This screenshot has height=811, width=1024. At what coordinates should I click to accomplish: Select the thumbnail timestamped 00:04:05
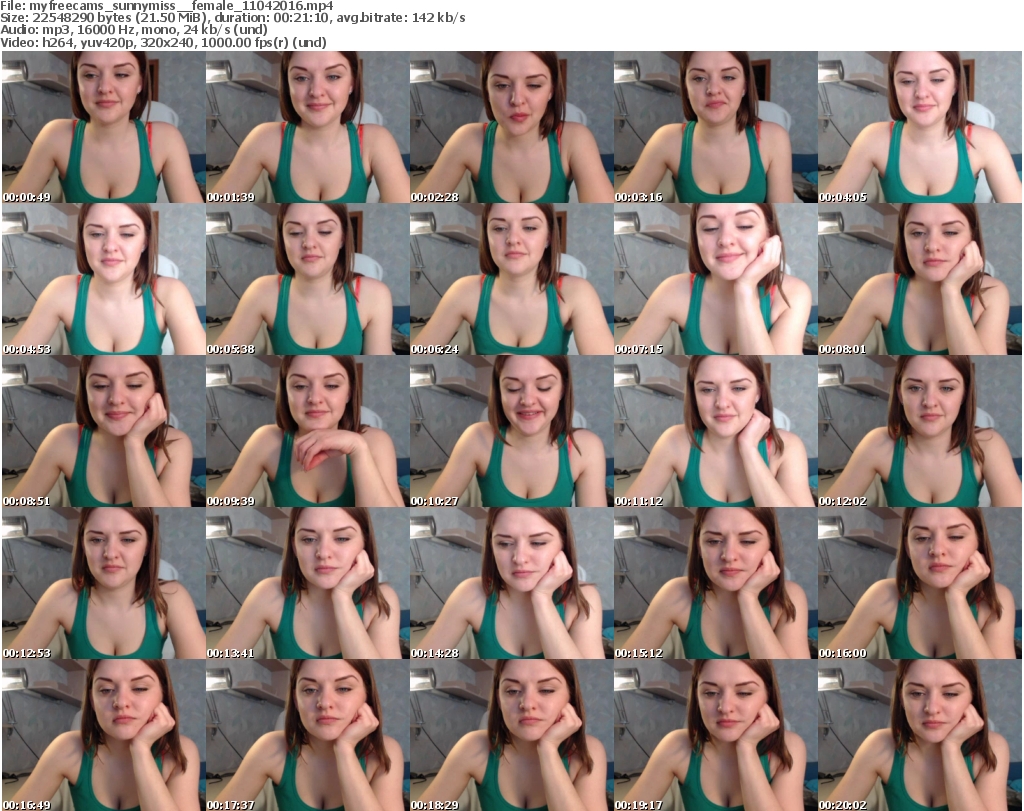(x=919, y=128)
